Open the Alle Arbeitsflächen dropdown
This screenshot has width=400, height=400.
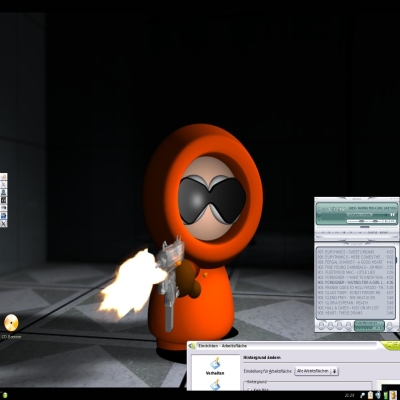[x=317, y=371]
